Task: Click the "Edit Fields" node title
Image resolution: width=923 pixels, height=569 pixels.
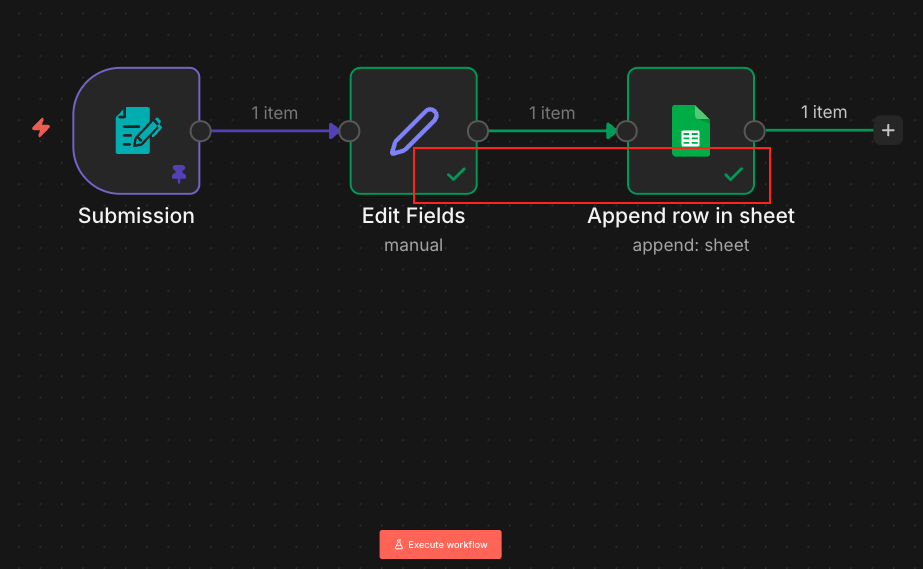Action: coord(413,216)
